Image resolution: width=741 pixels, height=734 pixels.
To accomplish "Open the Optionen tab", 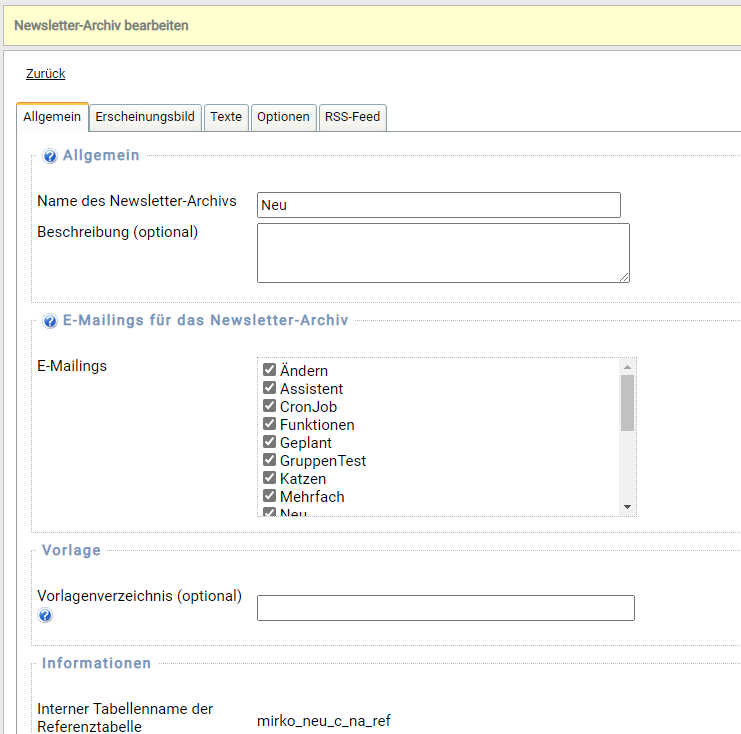I will (283, 117).
